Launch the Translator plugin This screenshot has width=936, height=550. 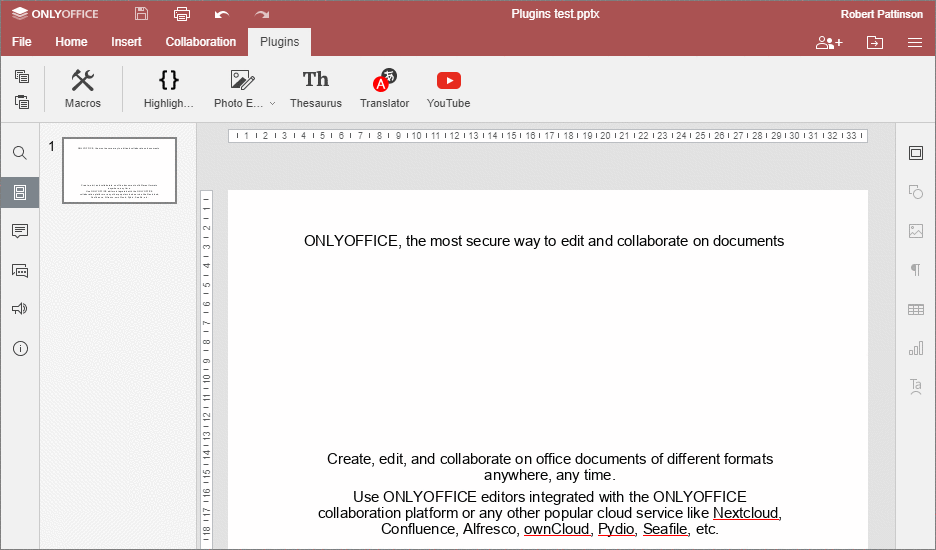click(x=384, y=89)
